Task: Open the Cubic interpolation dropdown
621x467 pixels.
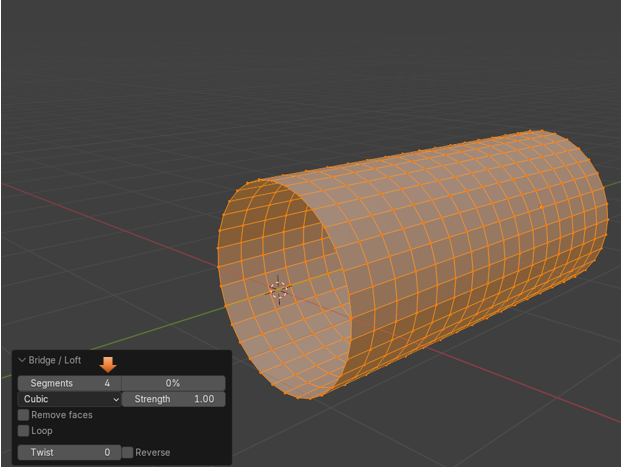Action: coord(69,399)
